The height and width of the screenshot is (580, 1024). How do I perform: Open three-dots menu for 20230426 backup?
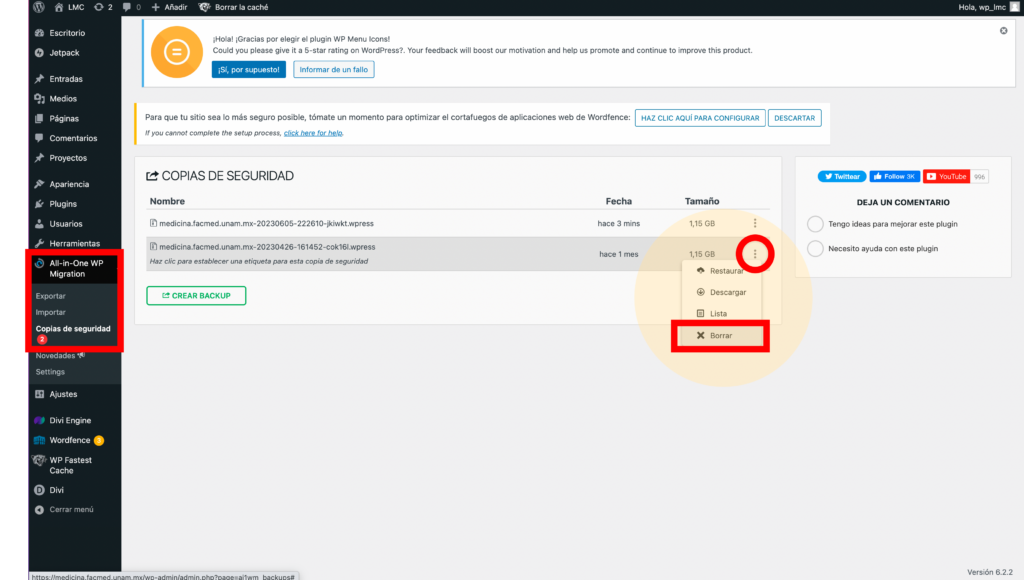coord(755,254)
